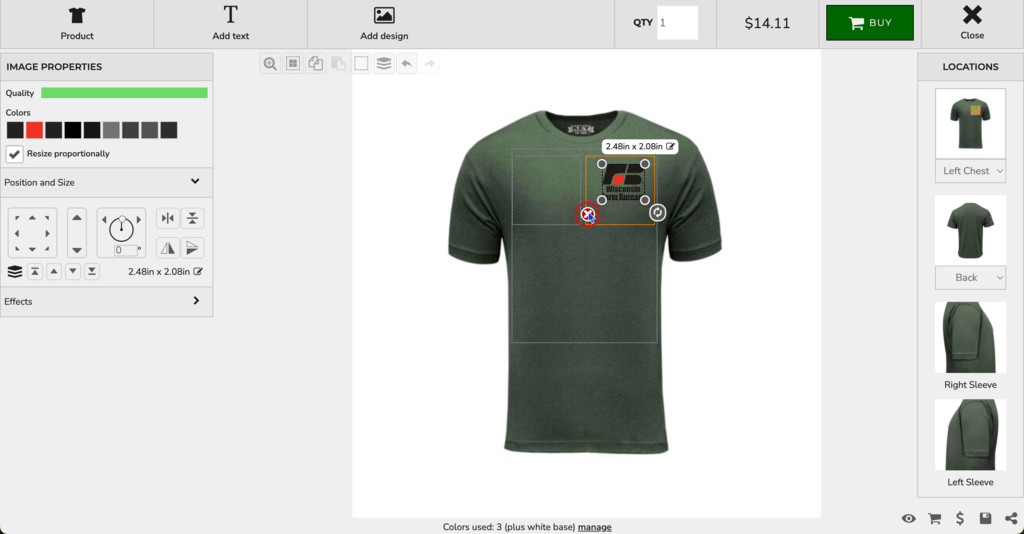Click the undo arrow in canvas toolbar
The width and height of the screenshot is (1024, 534).
pyautogui.click(x=407, y=64)
